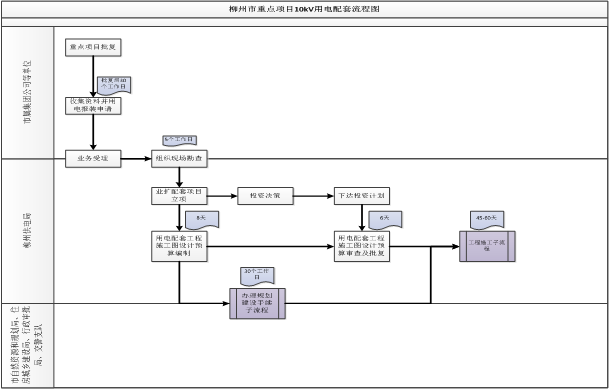Select the 下达投资计划 process box
Screen dimensions: 611x391
362,196
